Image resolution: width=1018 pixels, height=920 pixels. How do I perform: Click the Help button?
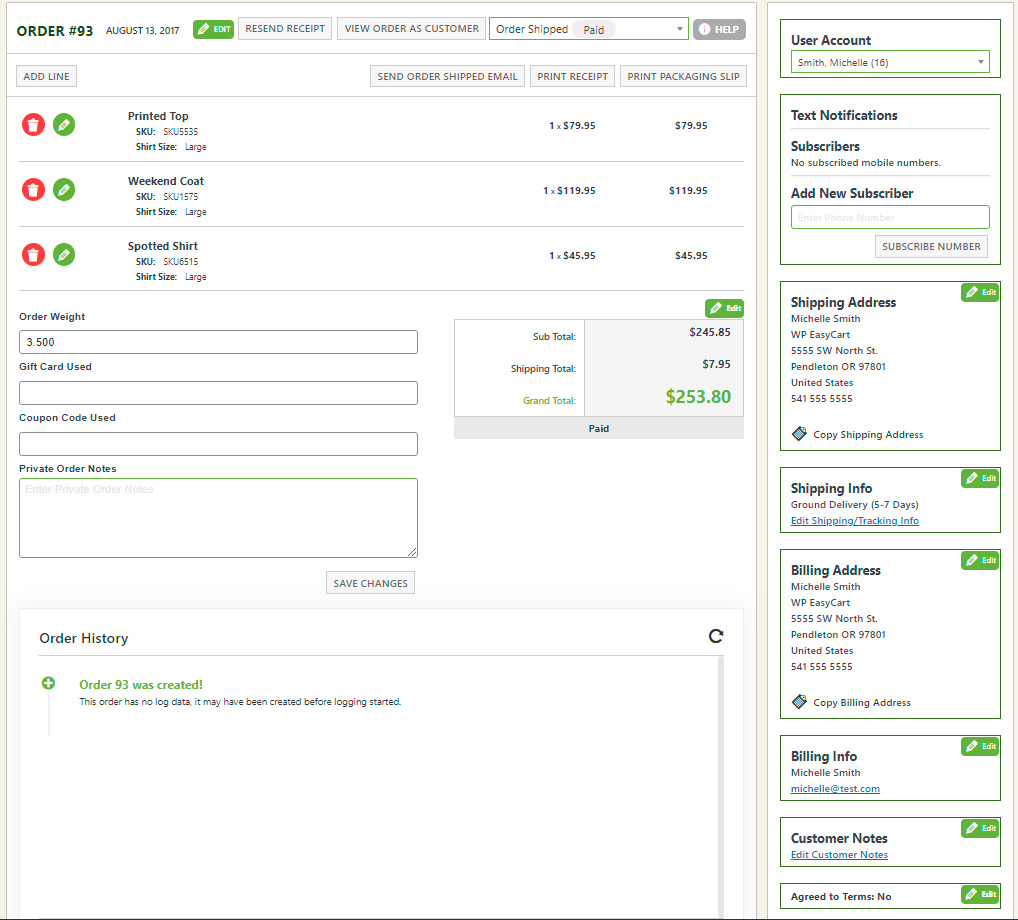[x=719, y=29]
